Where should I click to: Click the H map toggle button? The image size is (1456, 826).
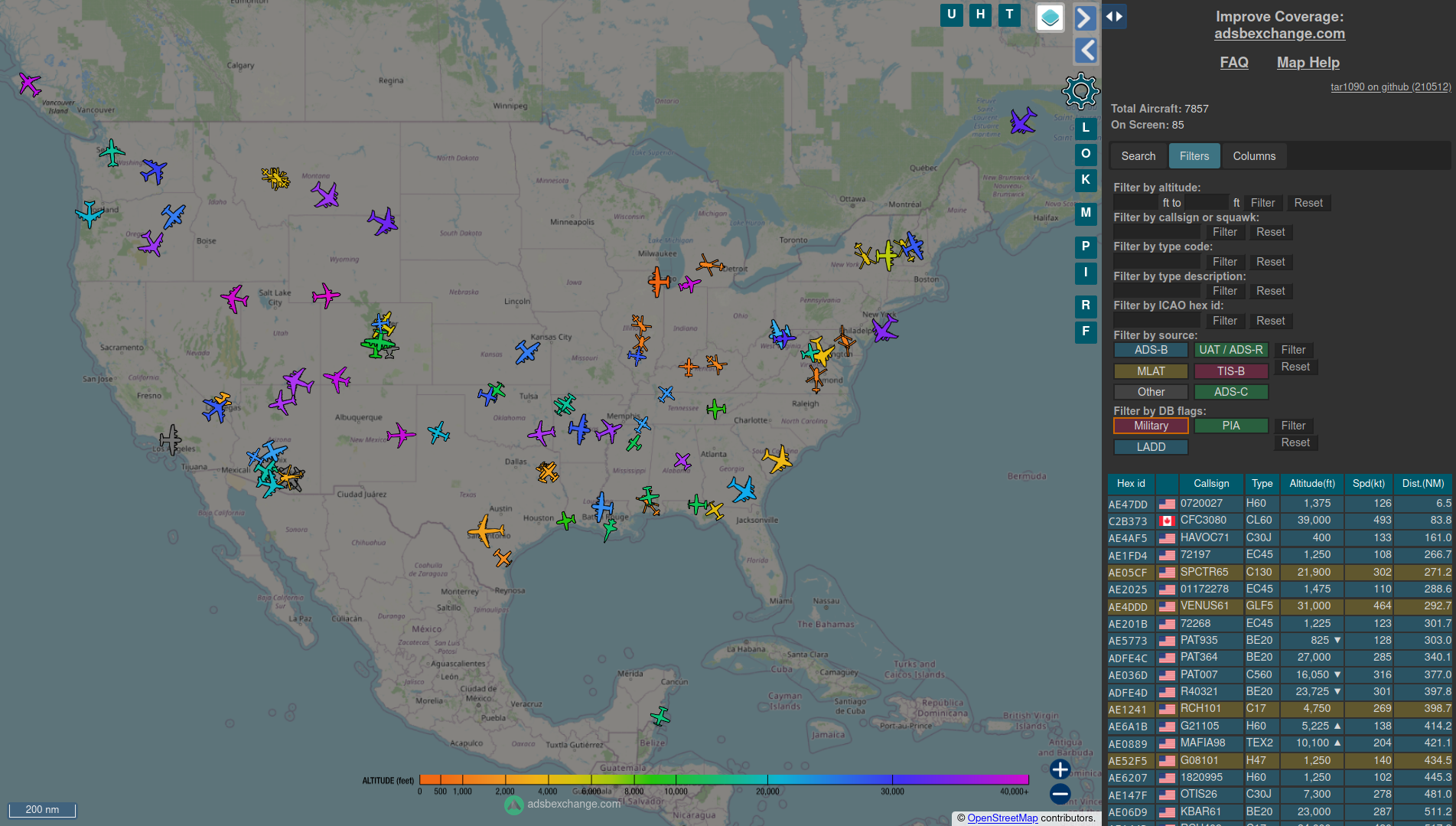980,15
